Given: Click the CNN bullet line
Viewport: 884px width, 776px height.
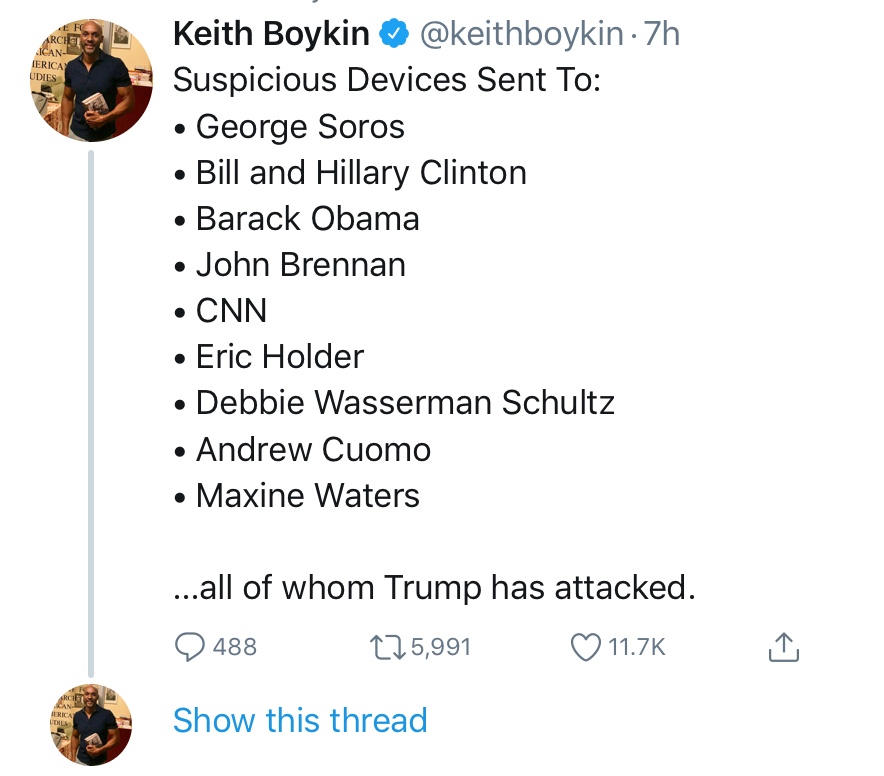Looking at the screenshot, I should coord(231,311).
